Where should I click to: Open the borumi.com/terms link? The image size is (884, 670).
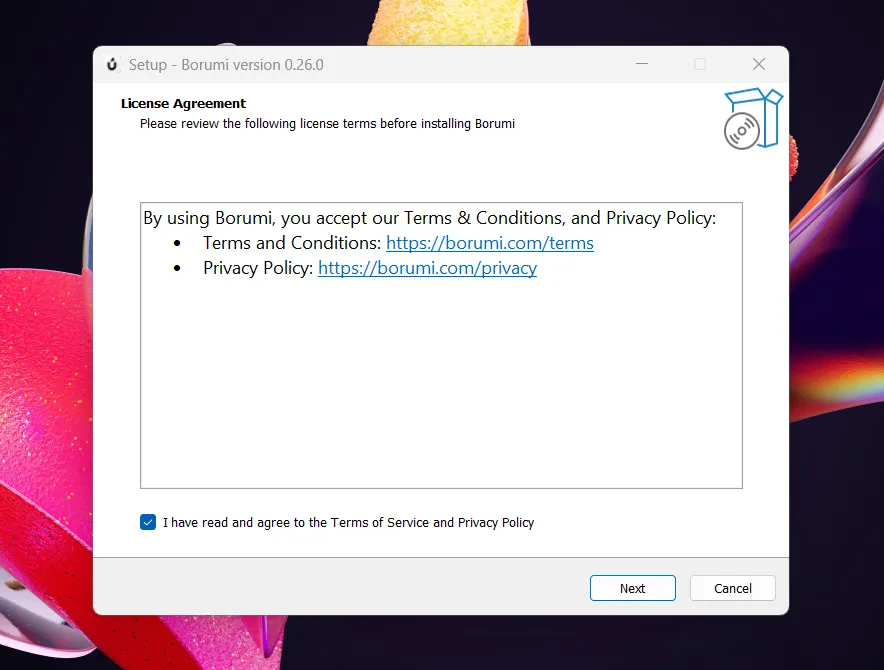click(489, 243)
